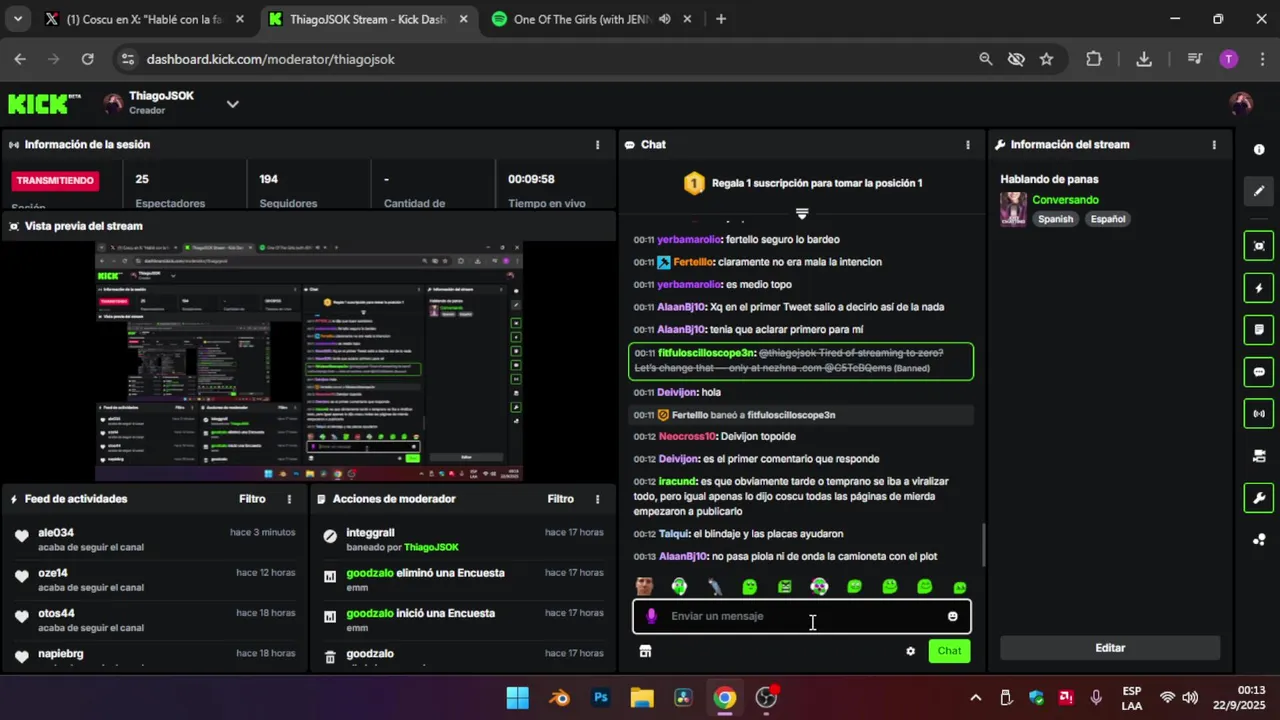Open the Filtro dropdown in Feed de actividades
The width and height of the screenshot is (1280, 720).
coord(252,499)
